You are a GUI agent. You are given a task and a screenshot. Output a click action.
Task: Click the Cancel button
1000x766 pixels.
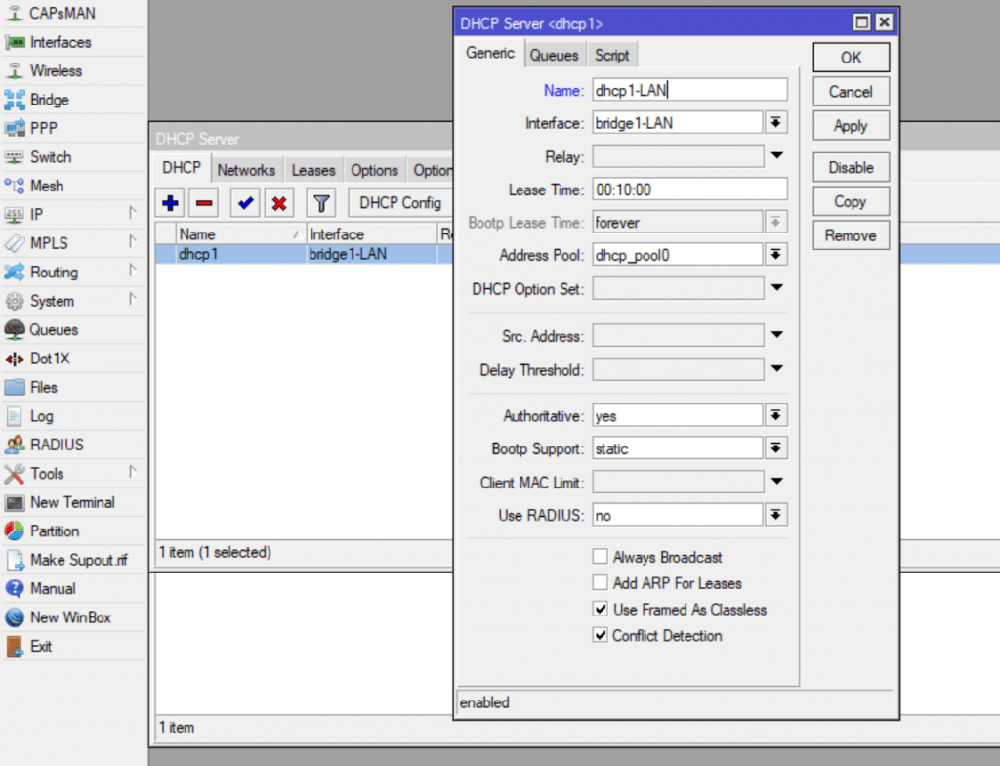[851, 92]
